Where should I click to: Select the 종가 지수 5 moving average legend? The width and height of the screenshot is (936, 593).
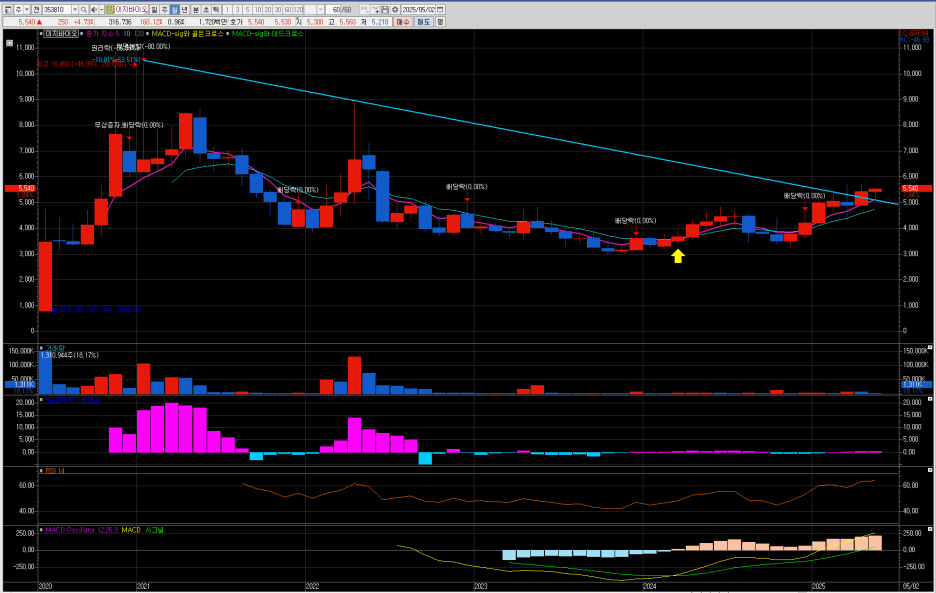tap(103, 34)
